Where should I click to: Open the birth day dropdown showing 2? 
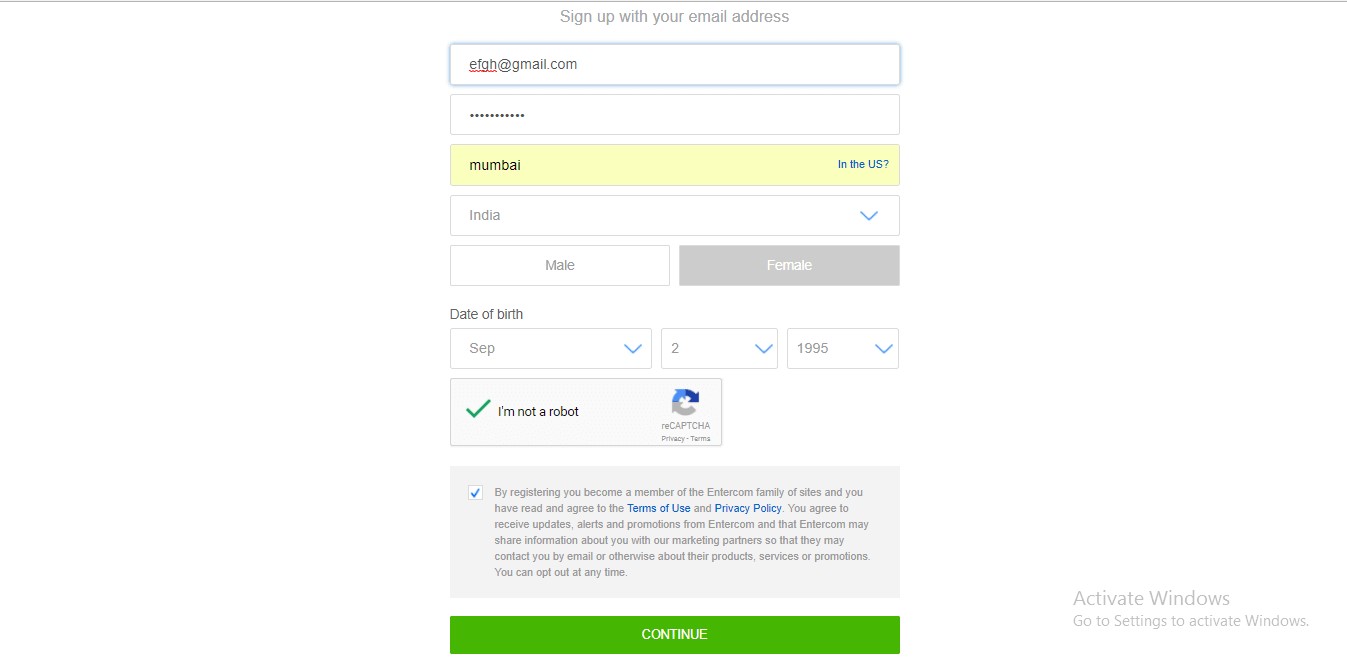(719, 348)
